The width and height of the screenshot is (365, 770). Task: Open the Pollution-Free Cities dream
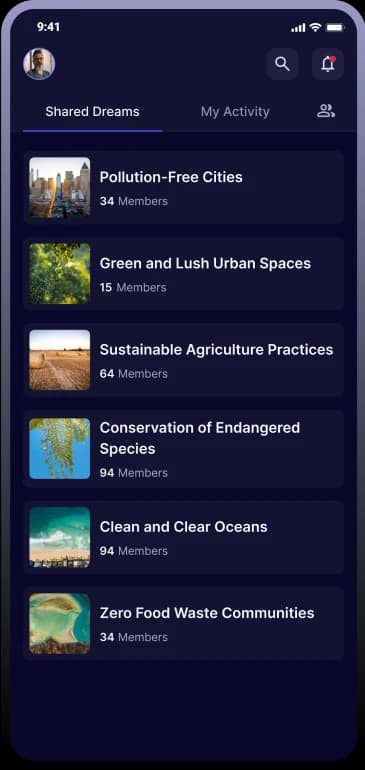[x=184, y=188]
